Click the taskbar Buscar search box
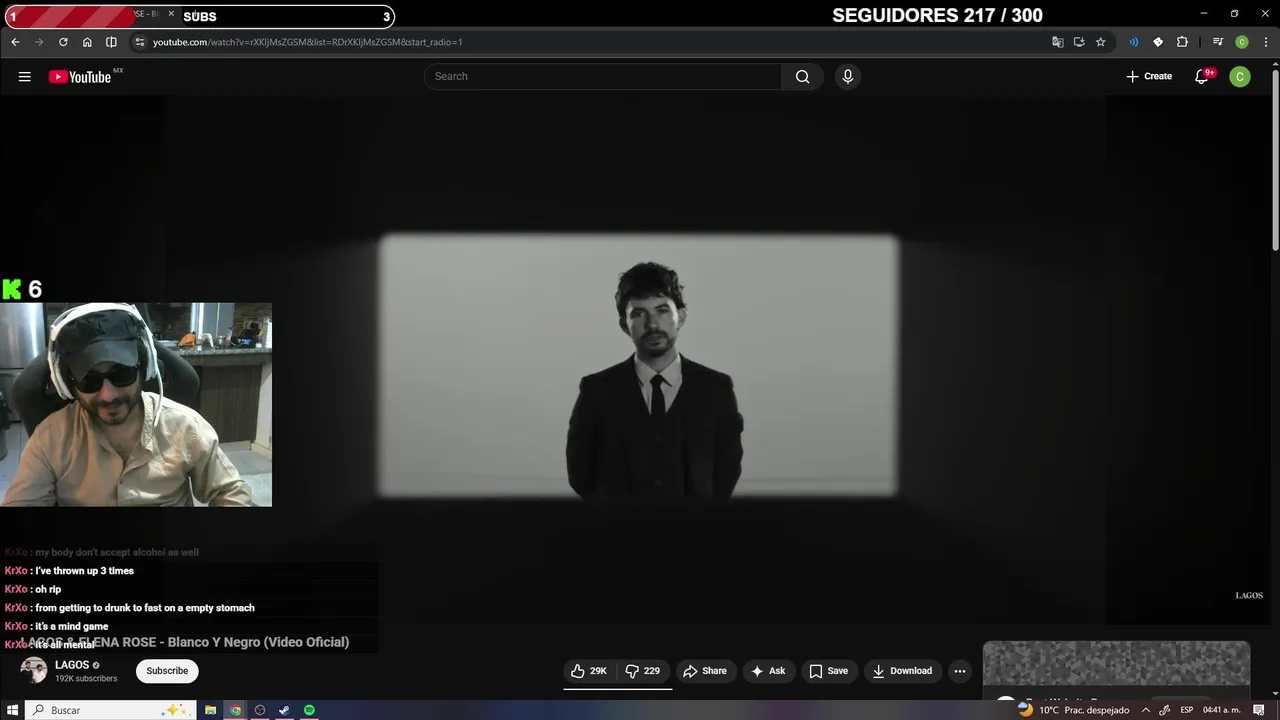The width and height of the screenshot is (1280, 720). [x=110, y=710]
